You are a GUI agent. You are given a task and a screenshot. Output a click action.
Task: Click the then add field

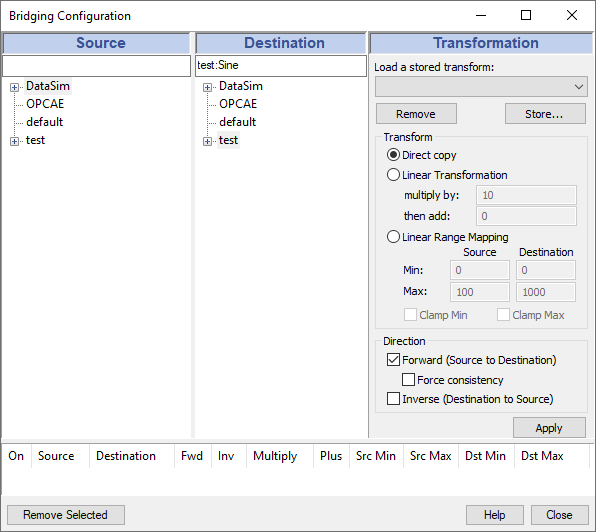tap(526, 216)
